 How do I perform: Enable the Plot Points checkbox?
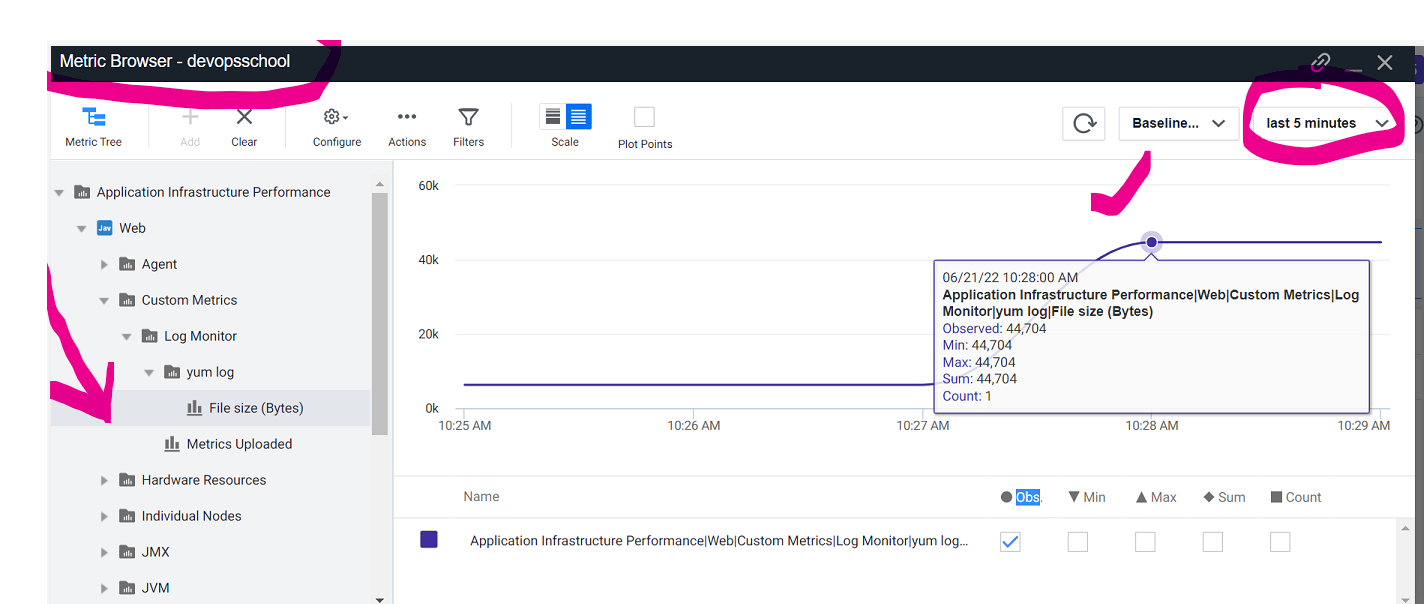(x=644, y=117)
